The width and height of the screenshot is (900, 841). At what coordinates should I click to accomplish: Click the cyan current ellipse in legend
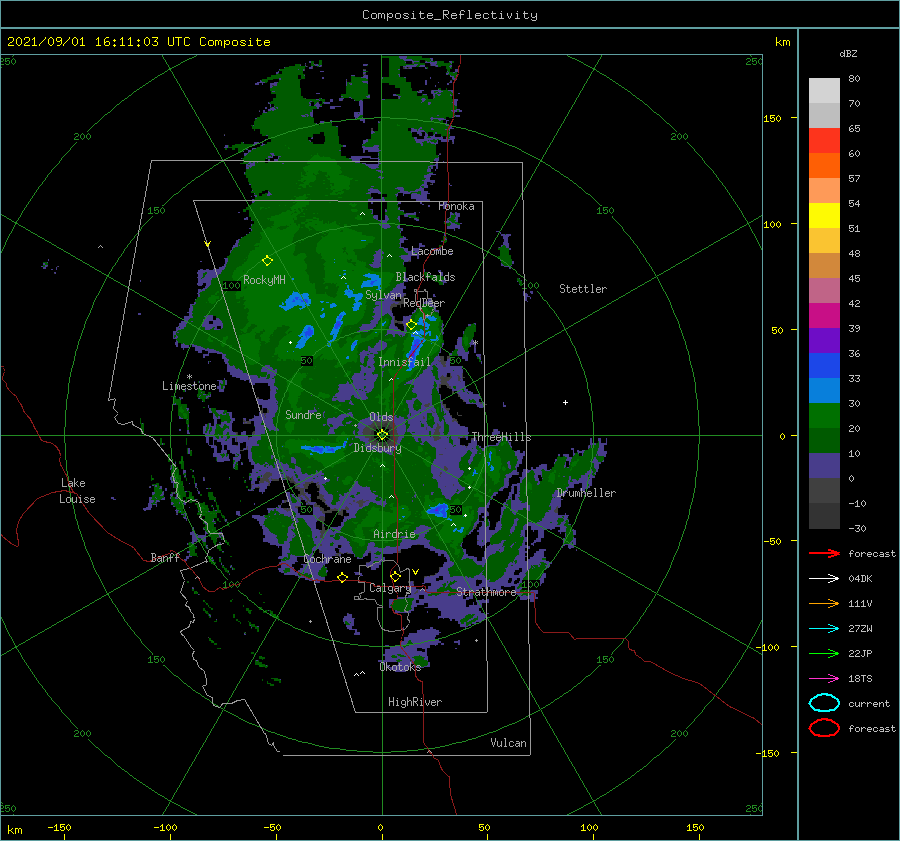[824, 703]
